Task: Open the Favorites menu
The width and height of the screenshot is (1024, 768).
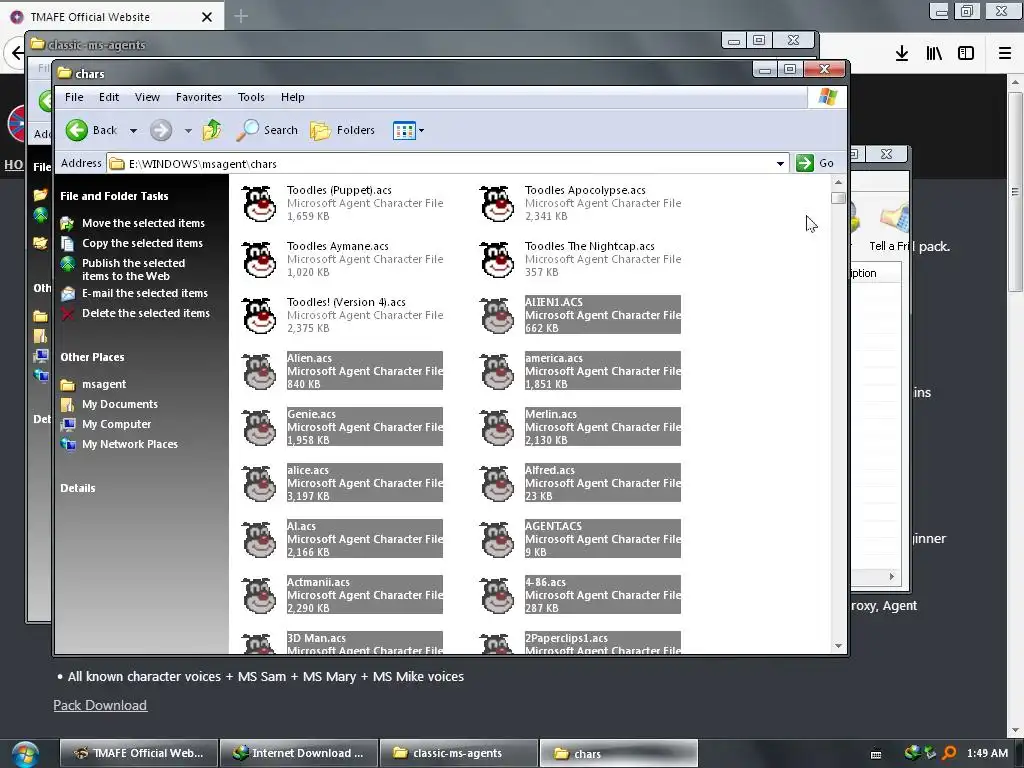Action: (199, 97)
